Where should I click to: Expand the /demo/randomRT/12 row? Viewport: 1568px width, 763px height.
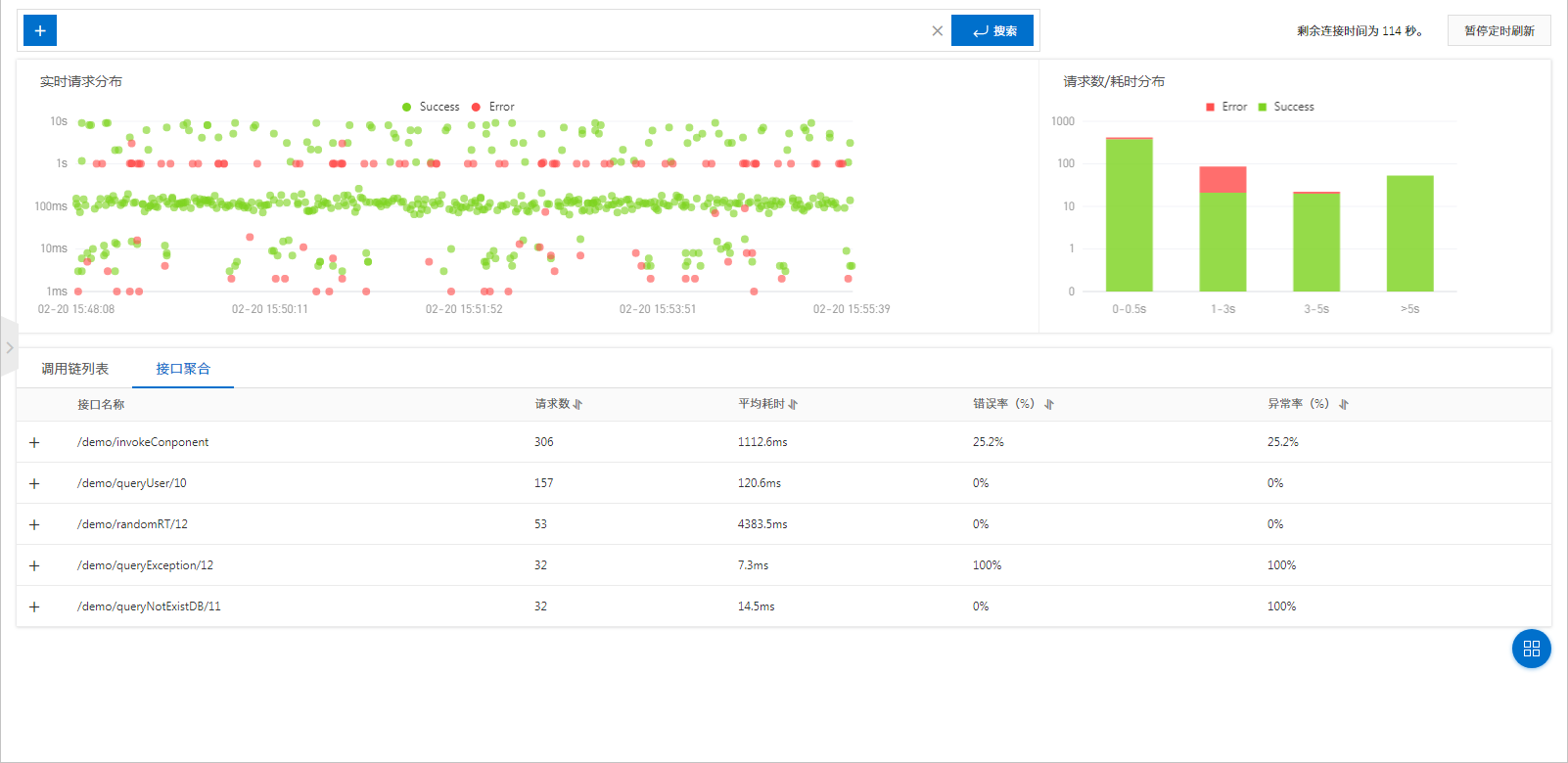tap(34, 524)
